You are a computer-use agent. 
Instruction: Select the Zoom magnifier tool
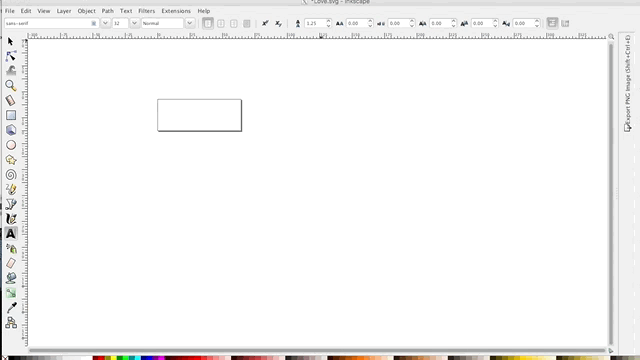(11, 85)
